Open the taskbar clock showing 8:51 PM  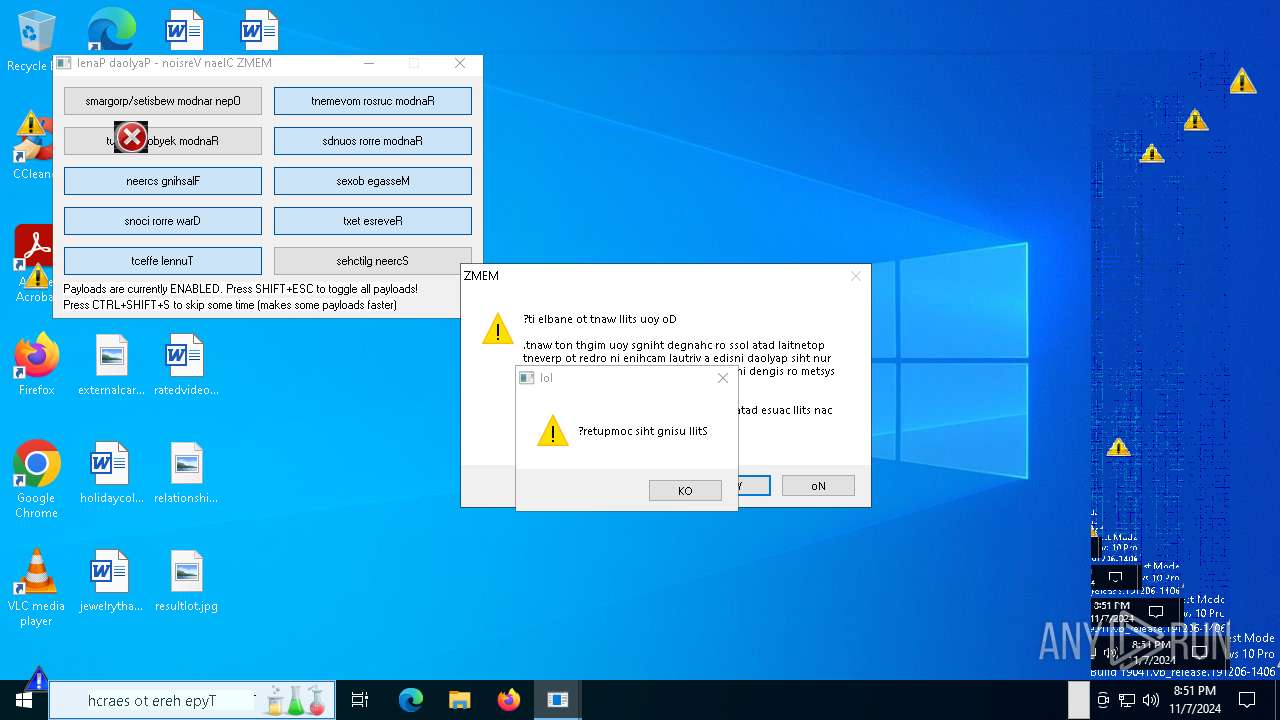[x=1195, y=700]
